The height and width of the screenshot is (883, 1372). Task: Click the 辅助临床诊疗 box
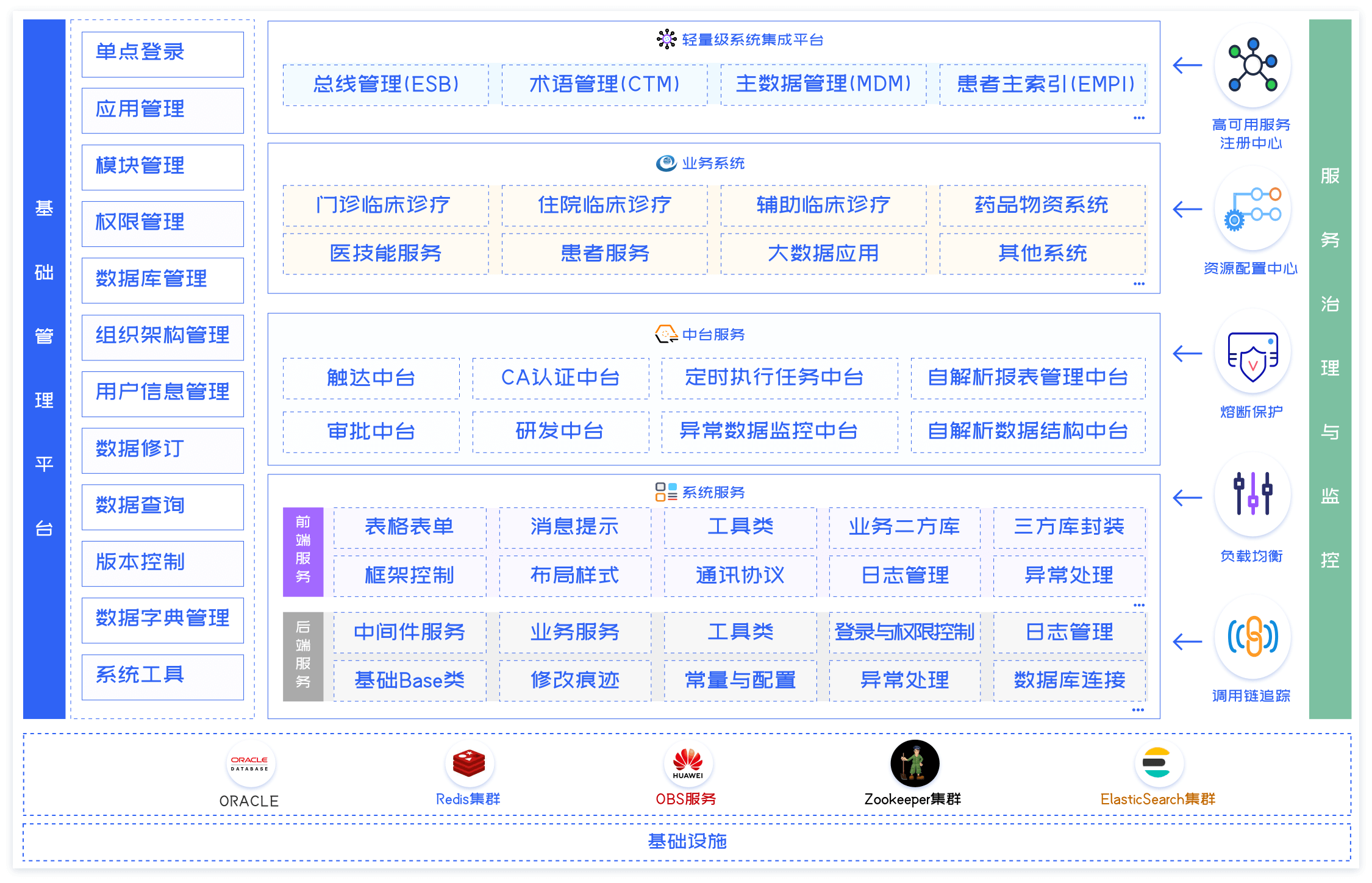(x=824, y=206)
